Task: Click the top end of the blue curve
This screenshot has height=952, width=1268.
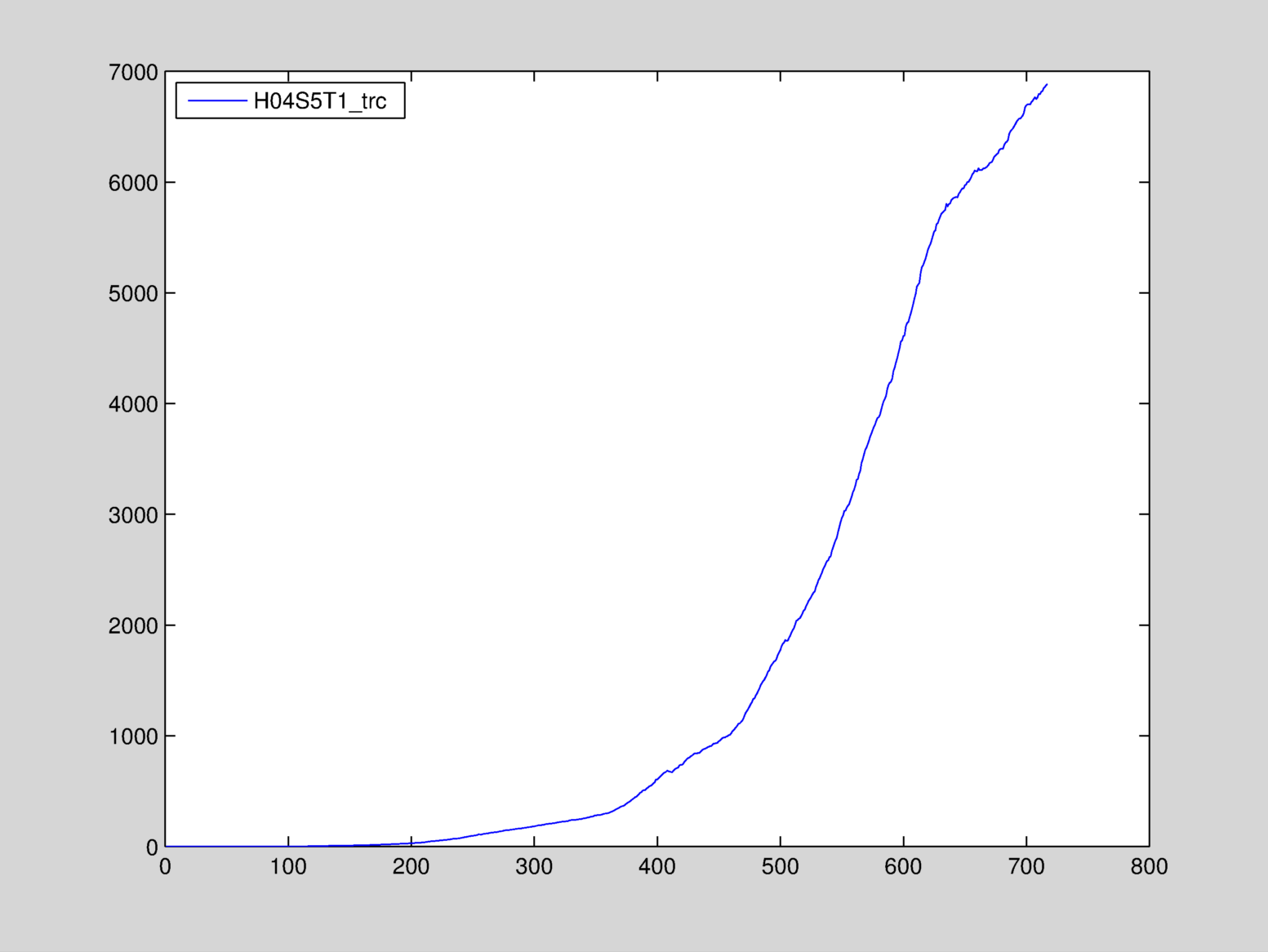Action: click(1047, 84)
